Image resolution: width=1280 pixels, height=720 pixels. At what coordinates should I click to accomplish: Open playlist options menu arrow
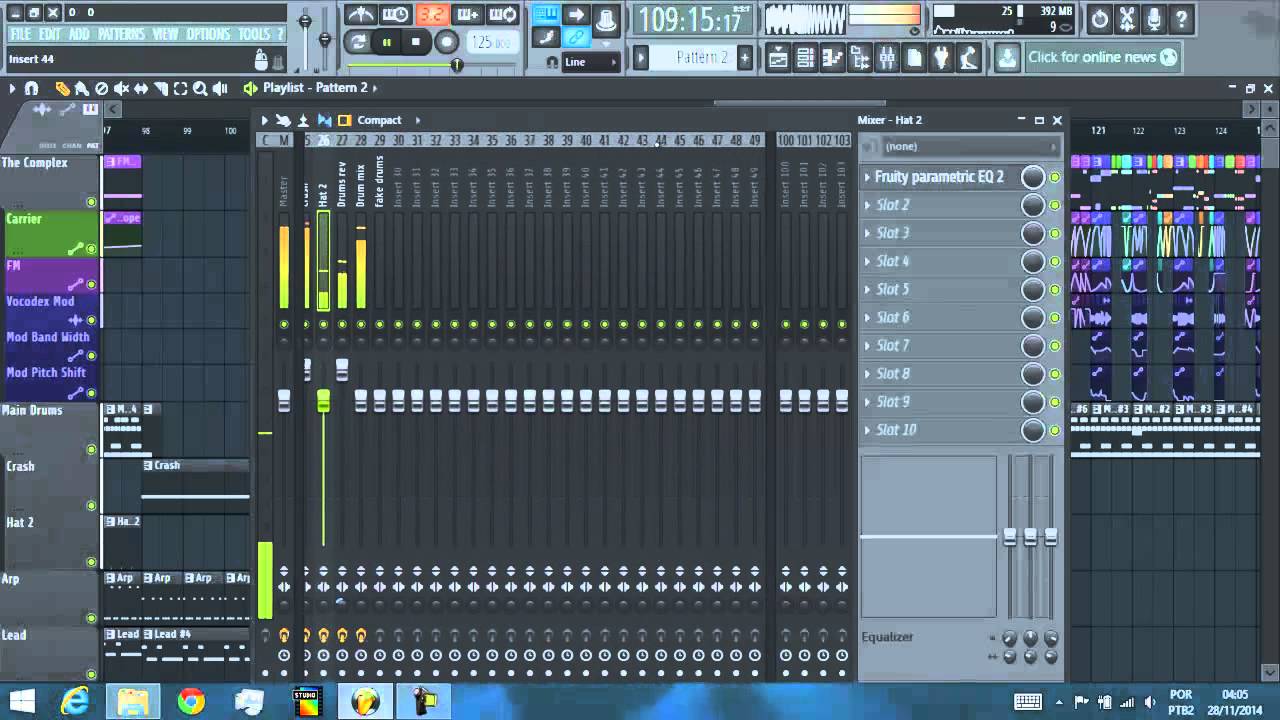(12, 88)
